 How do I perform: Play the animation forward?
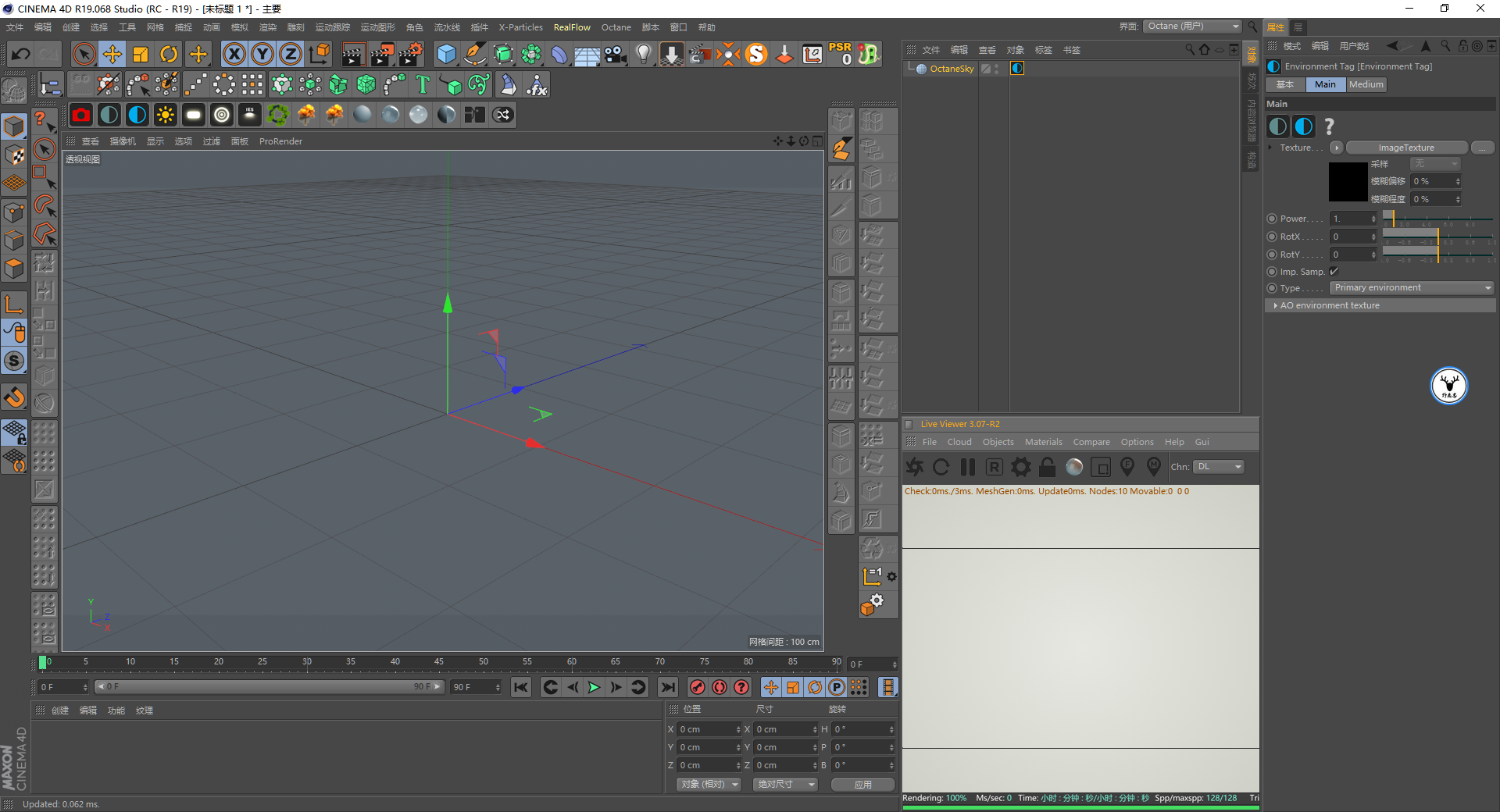595,687
